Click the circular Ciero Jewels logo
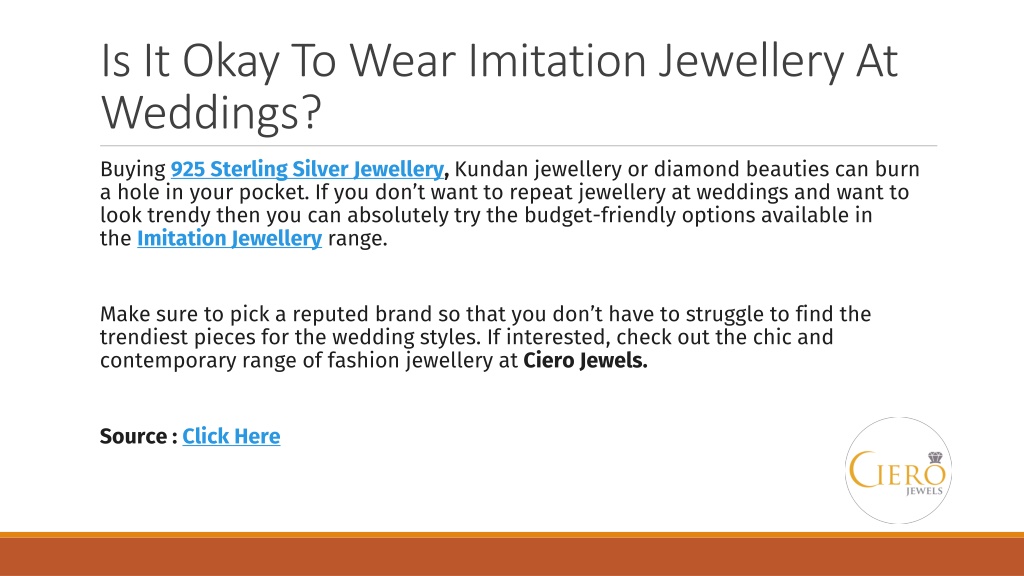 click(x=899, y=470)
